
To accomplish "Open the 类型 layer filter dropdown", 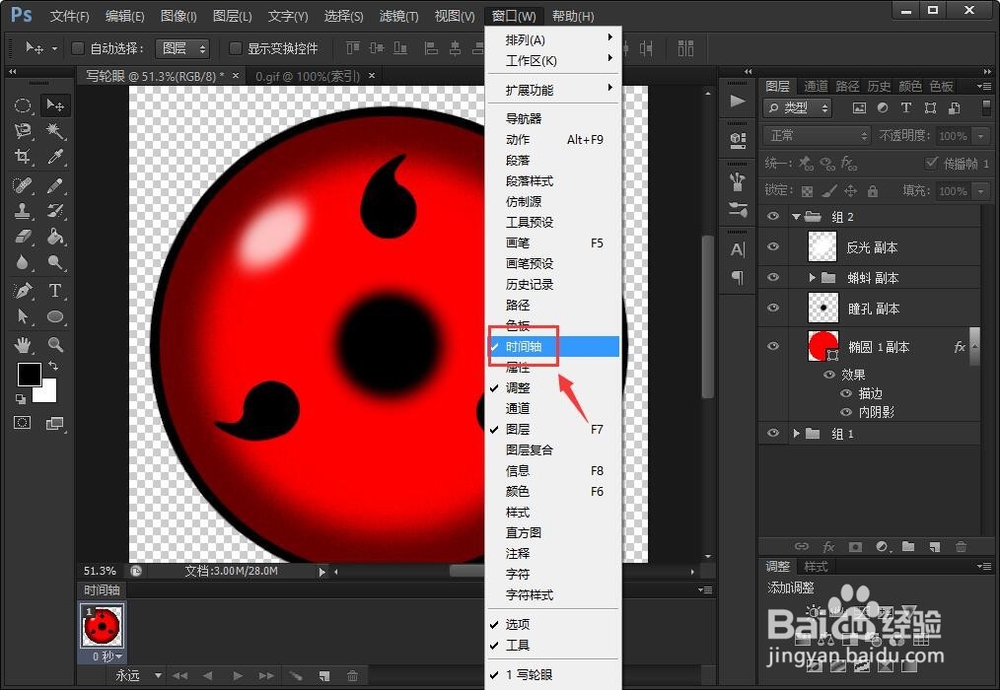I will [798, 108].
